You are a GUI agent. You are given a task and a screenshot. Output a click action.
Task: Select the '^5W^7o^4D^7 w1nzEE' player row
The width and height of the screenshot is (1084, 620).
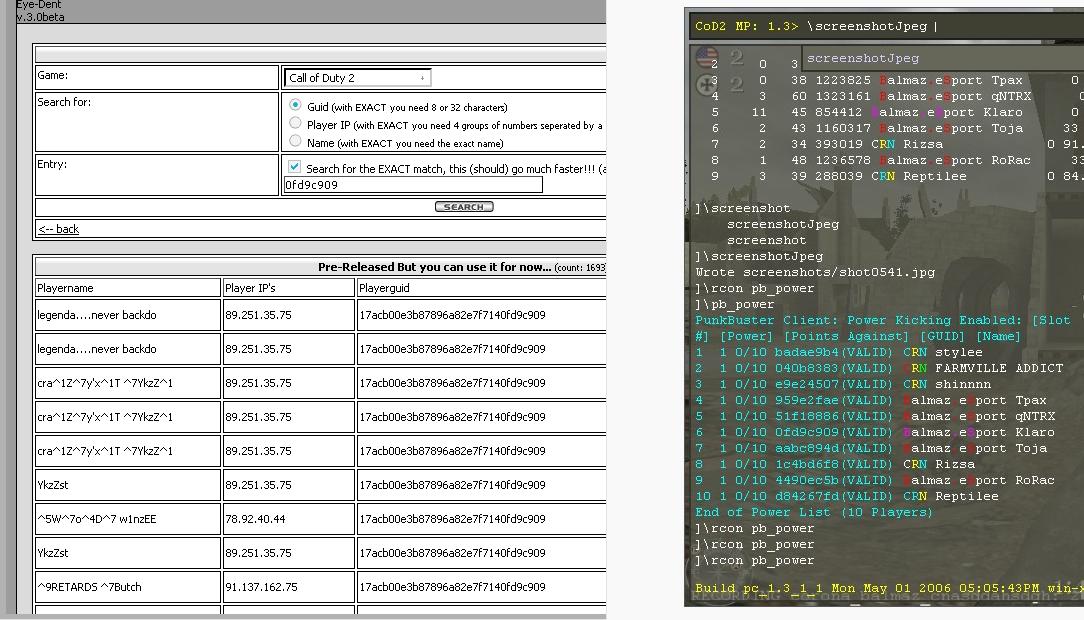click(97, 519)
